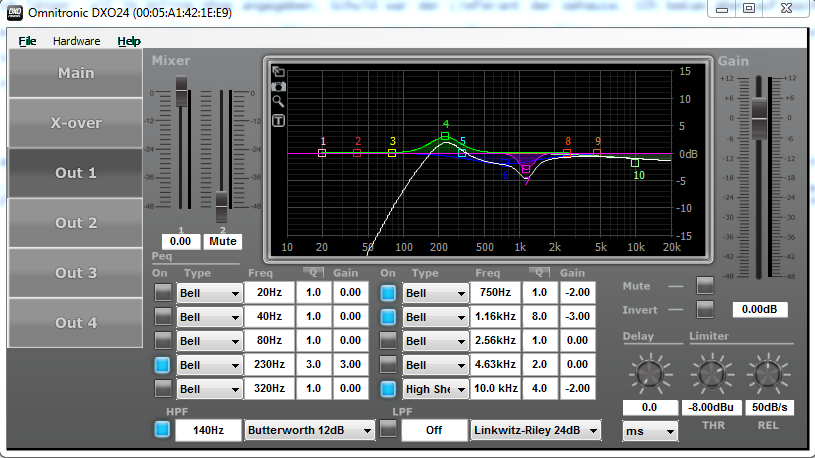Turn off the HPF toggle
This screenshot has height=458, width=815.
tap(162, 429)
